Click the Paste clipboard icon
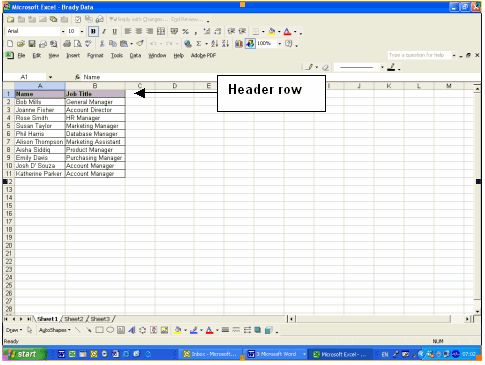The width and height of the screenshot is (485, 365). pyautogui.click(x=124, y=44)
